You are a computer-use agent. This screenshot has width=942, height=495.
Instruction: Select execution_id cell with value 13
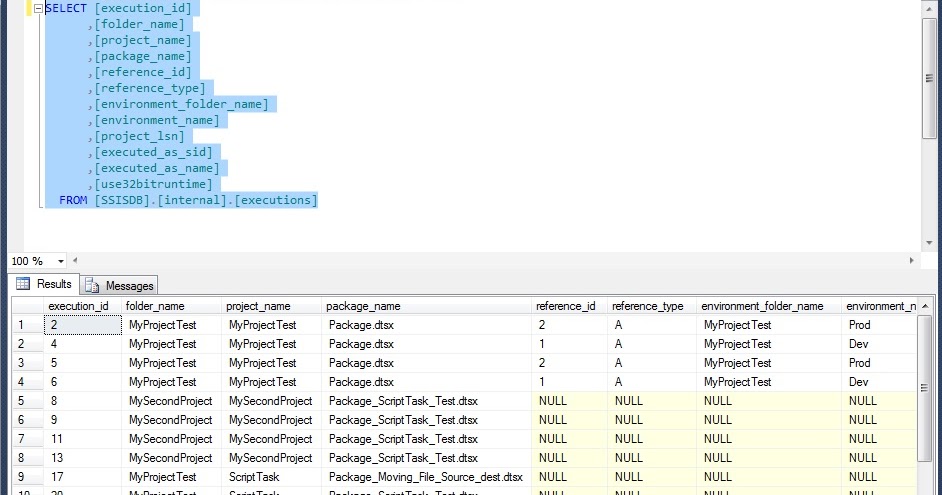point(83,458)
